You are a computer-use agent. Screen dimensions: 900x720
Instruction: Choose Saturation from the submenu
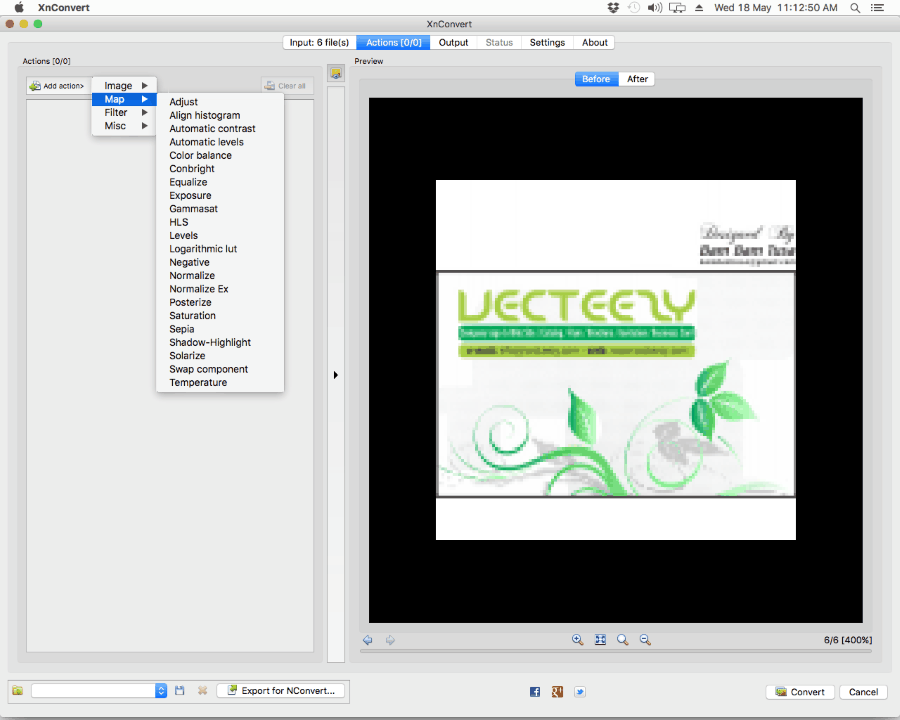220,316
